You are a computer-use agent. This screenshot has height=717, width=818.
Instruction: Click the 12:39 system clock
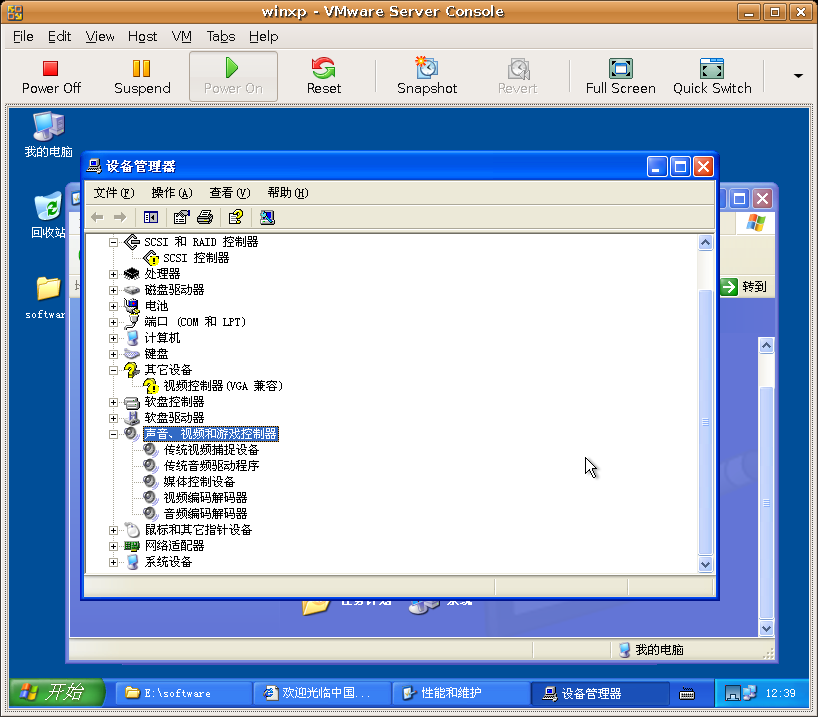coord(780,693)
